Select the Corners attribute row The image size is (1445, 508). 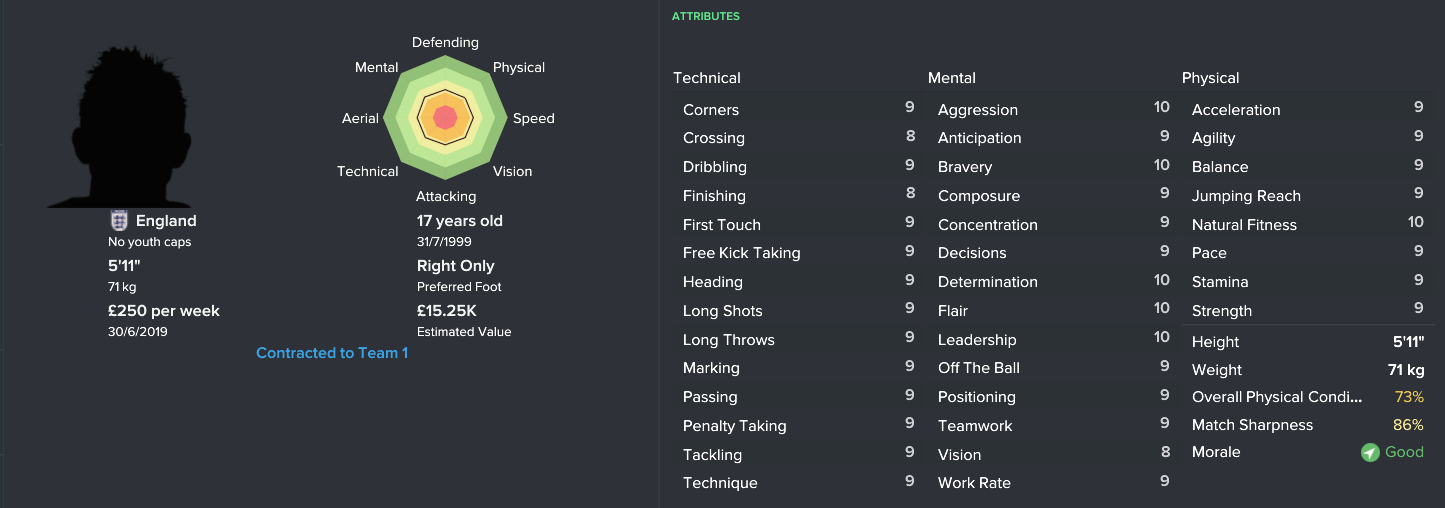(x=798, y=110)
